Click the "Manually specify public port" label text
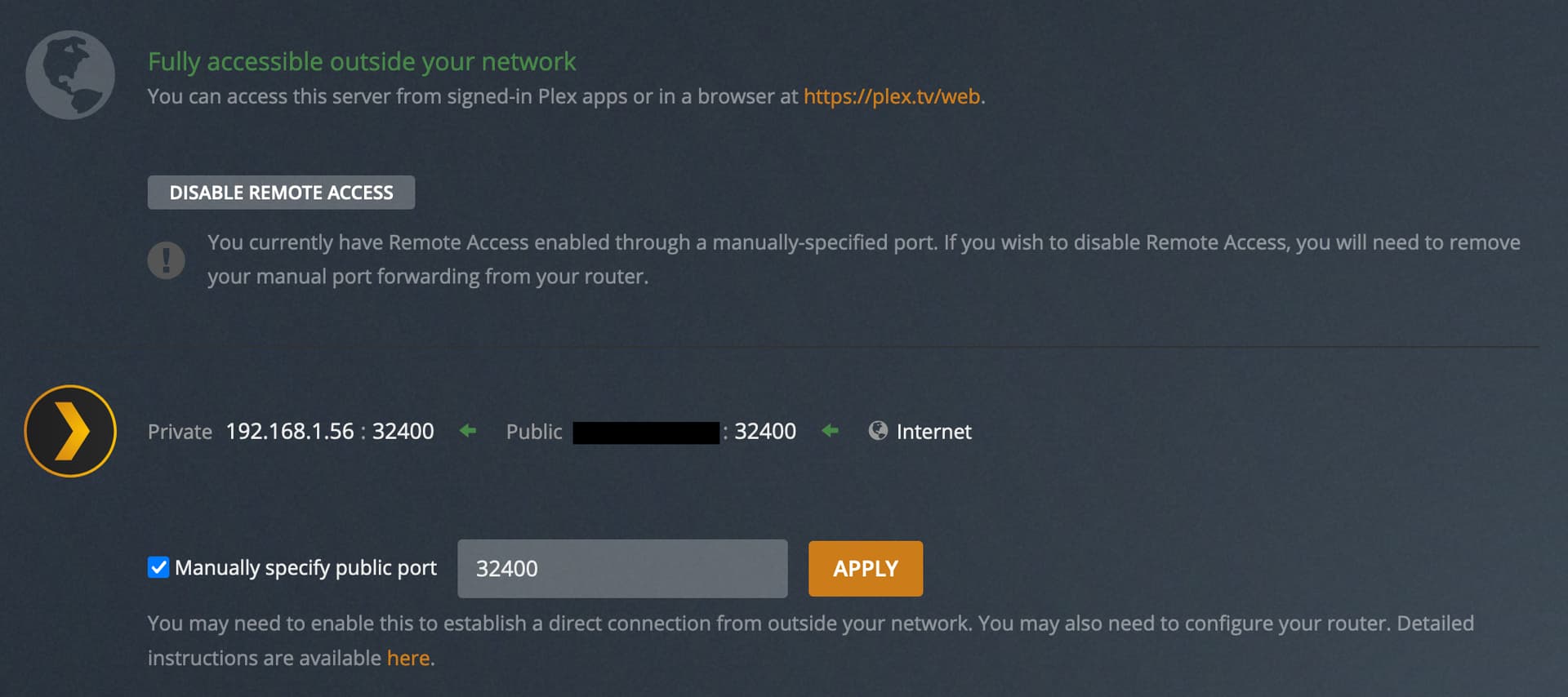Image resolution: width=1568 pixels, height=697 pixels. tap(305, 568)
